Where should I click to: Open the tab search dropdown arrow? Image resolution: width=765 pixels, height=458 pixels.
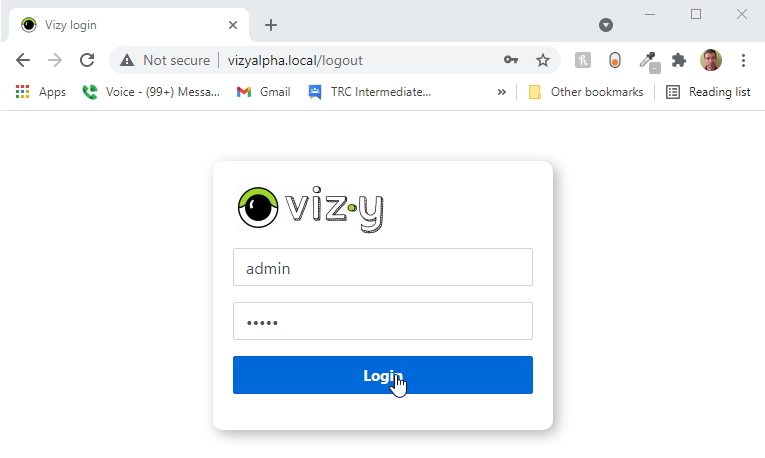(x=605, y=25)
